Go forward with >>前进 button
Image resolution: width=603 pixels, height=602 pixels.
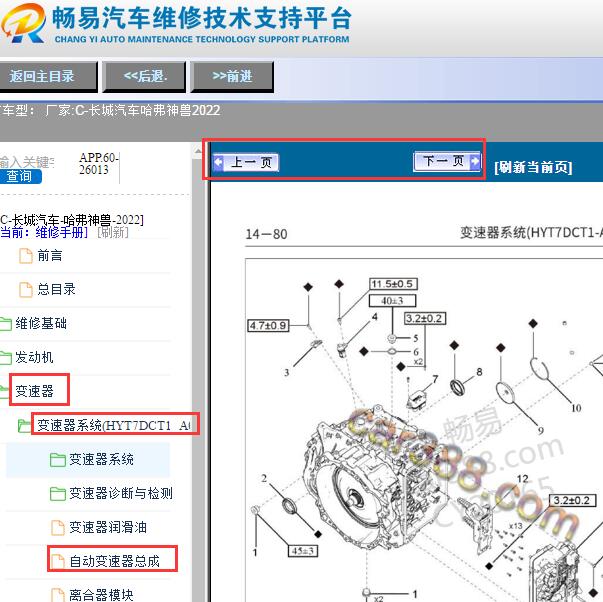[x=232, y=77]
